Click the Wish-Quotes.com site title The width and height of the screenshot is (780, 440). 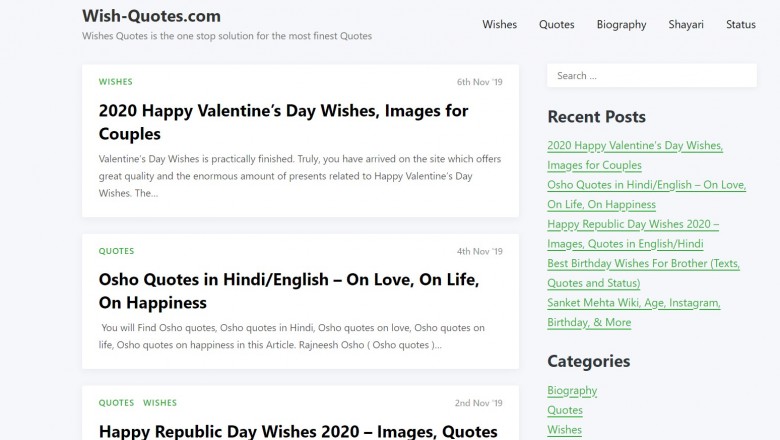pyautogui.click(x=151, y=16)
